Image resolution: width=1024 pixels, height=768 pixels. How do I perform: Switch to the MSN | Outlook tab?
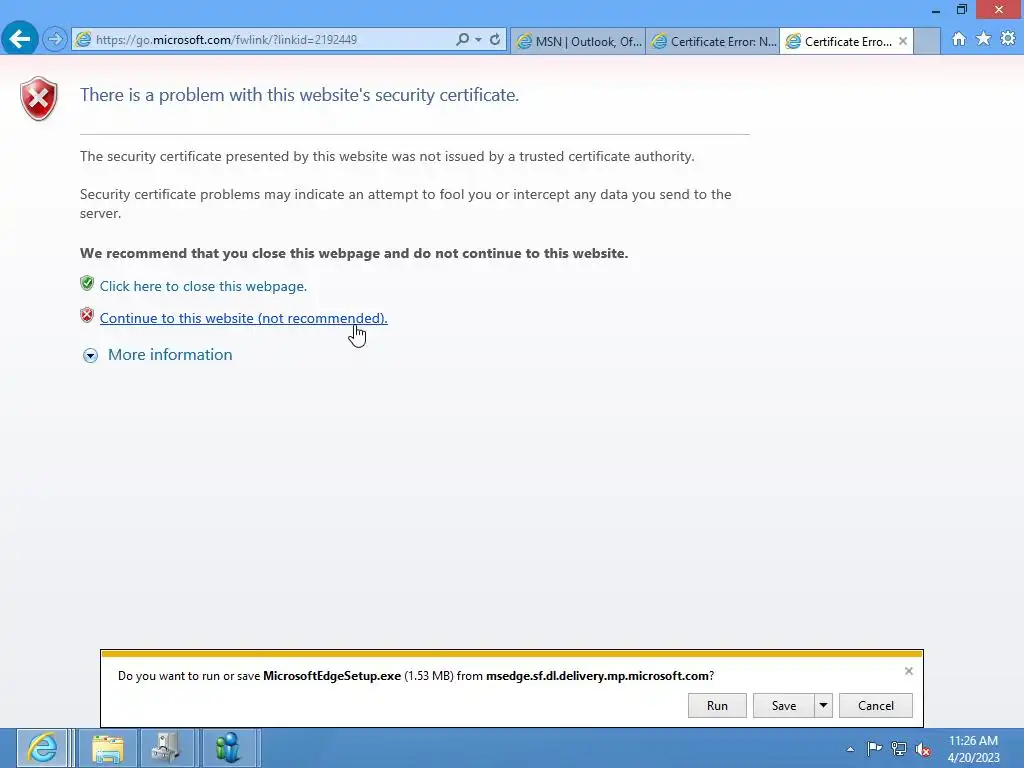coord(579,41)
